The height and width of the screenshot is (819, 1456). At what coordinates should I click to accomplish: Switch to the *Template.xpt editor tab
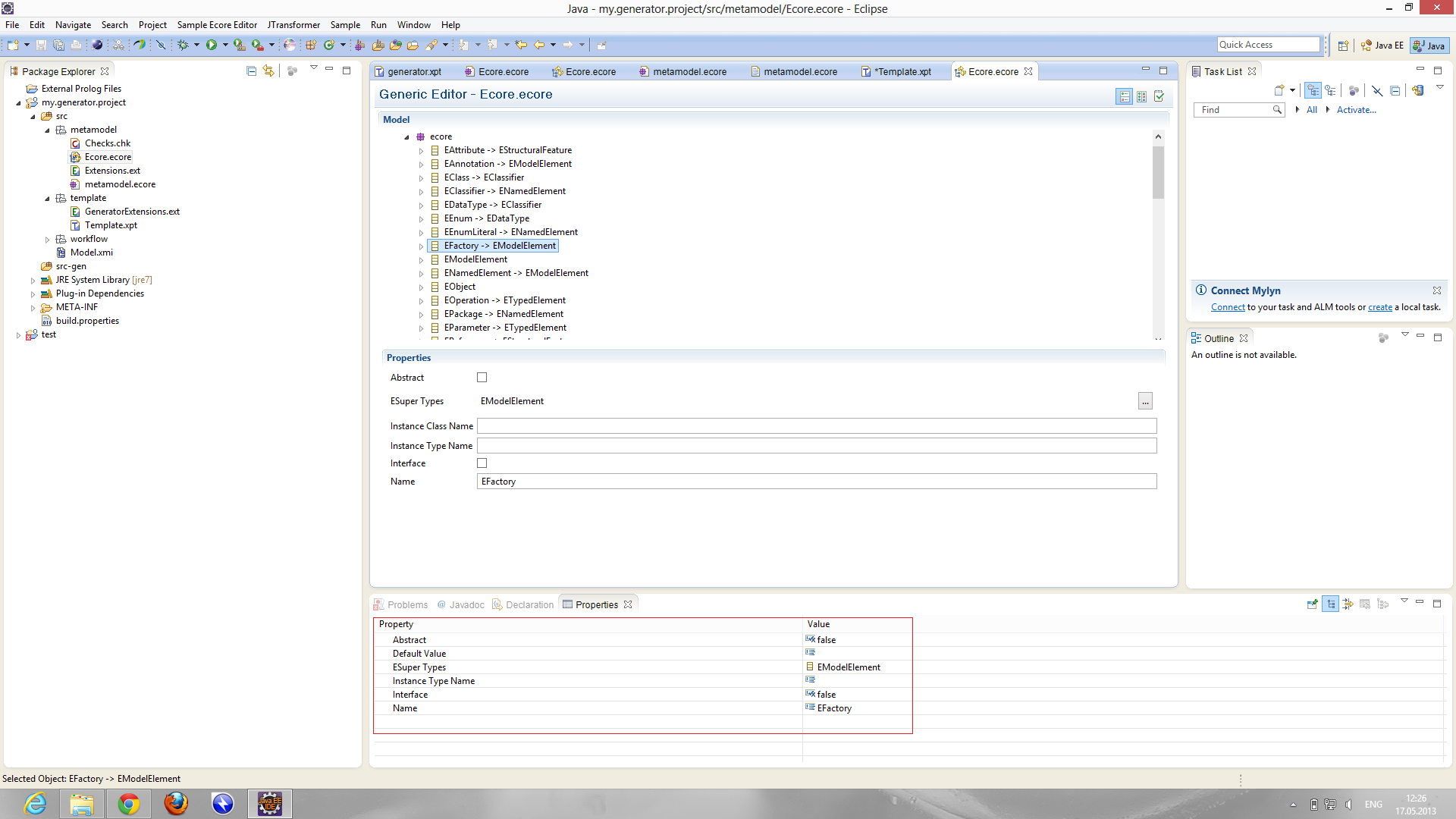(897, 71)
